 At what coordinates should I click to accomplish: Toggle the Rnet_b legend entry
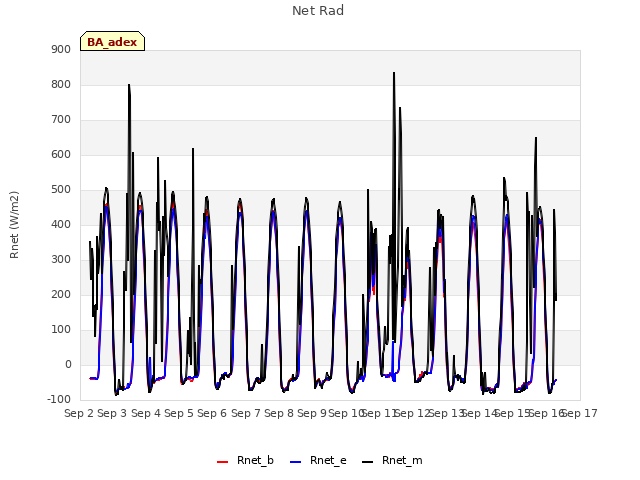pos(245,460)
